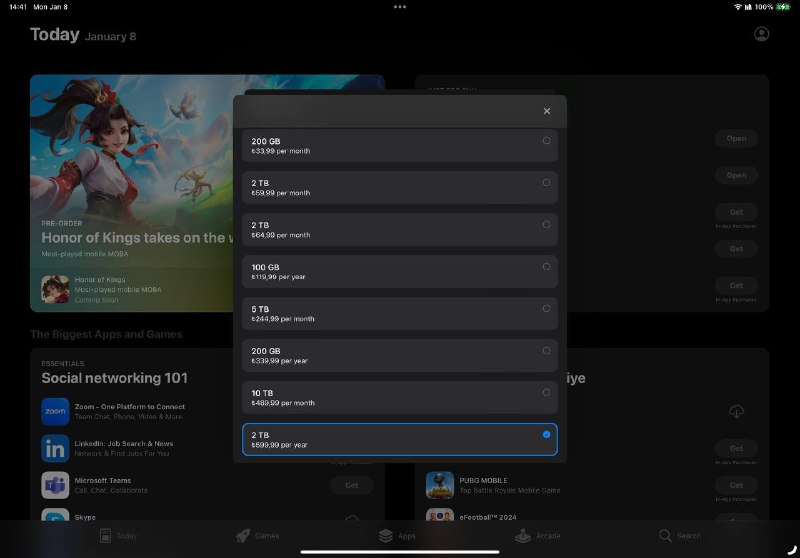Viewport: 800px width, 558px height.
Task: Switch to the Apps tab
Action: click(397, 536)
